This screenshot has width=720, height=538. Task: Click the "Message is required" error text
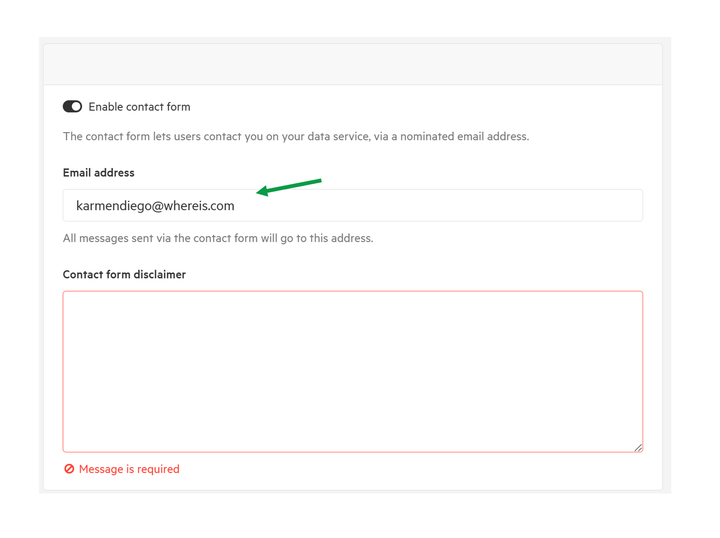(129, 469)
